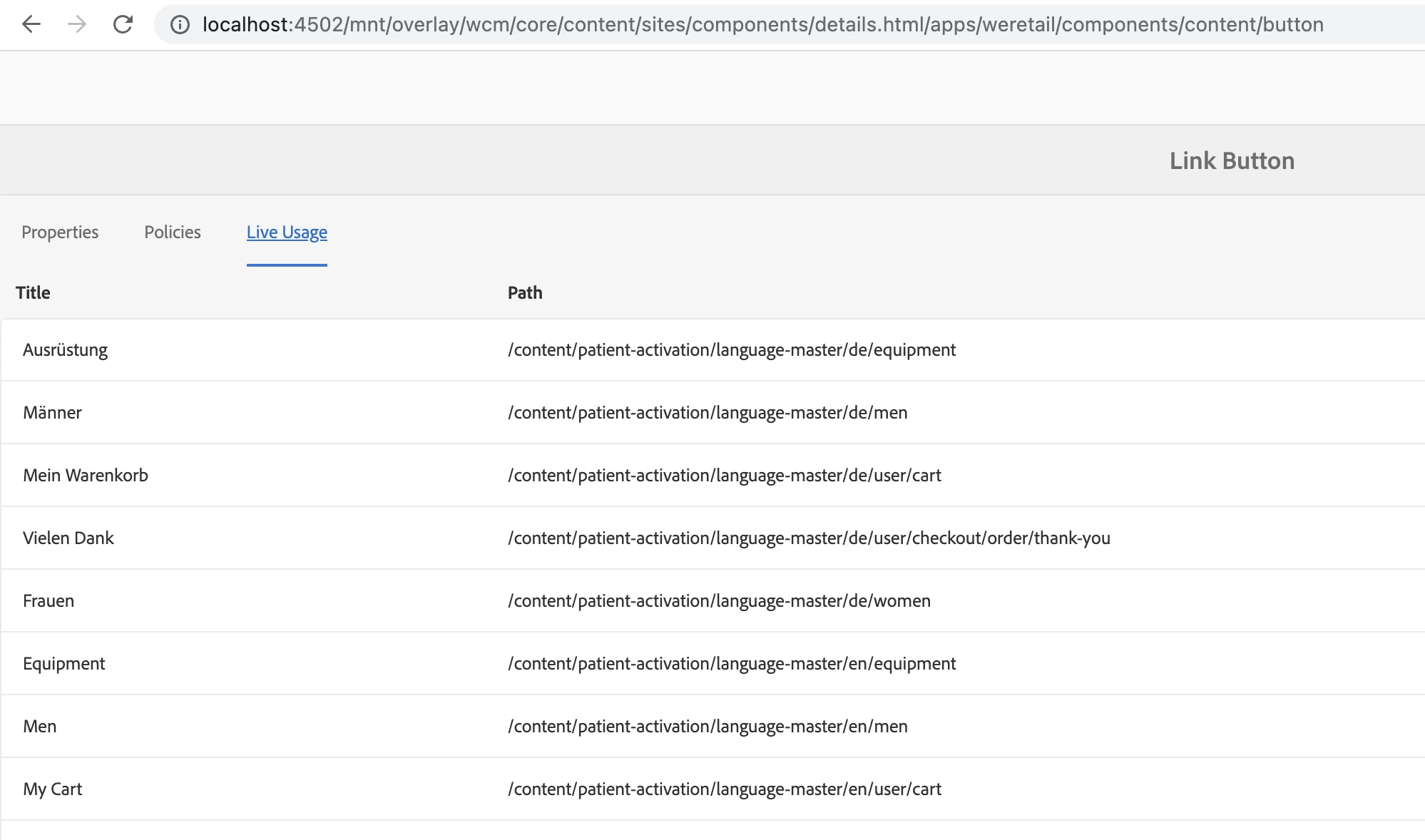1425x840 pixels.
Task: Click the browser forward arrow
Action: click(x=77, y=24)
